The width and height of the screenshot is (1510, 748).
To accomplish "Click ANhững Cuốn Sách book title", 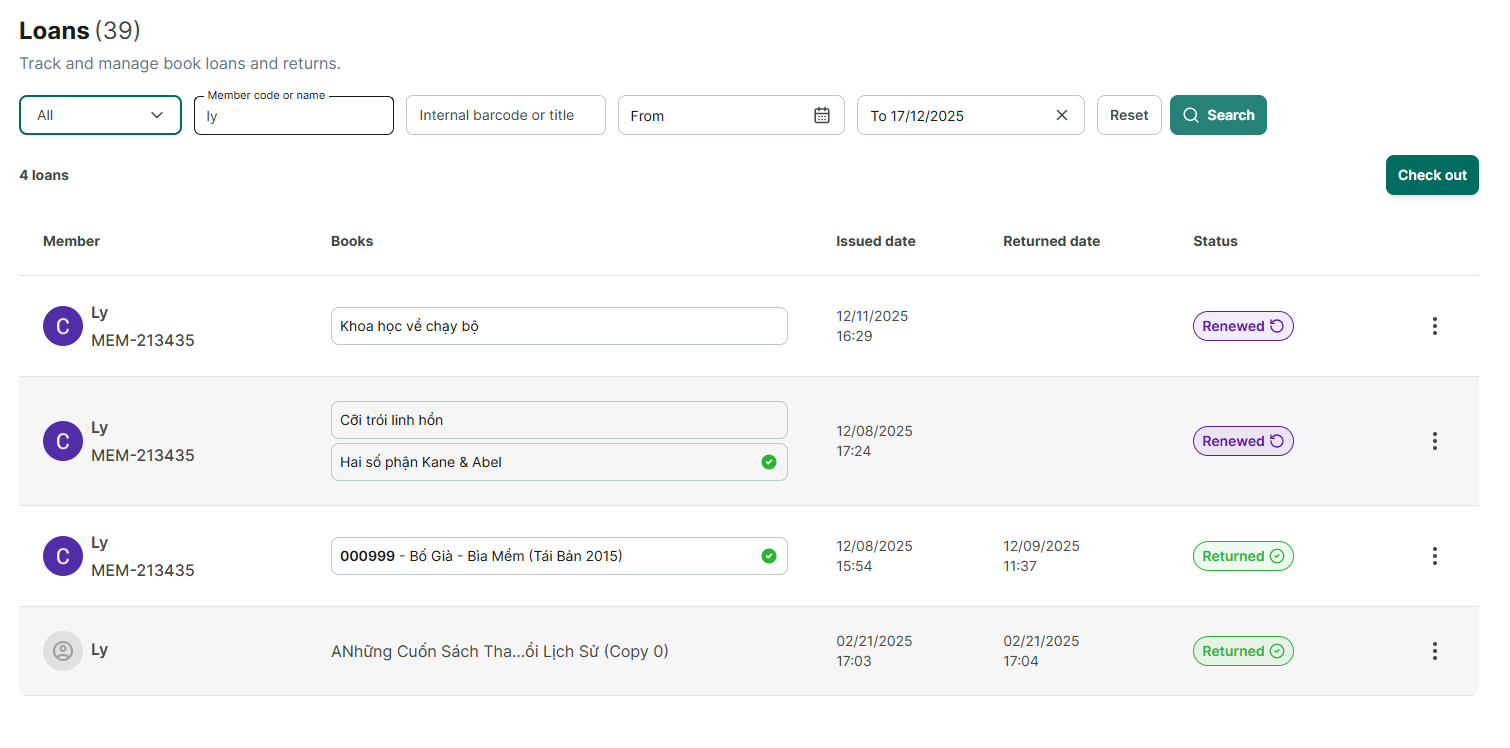I will tap(500, 651).
